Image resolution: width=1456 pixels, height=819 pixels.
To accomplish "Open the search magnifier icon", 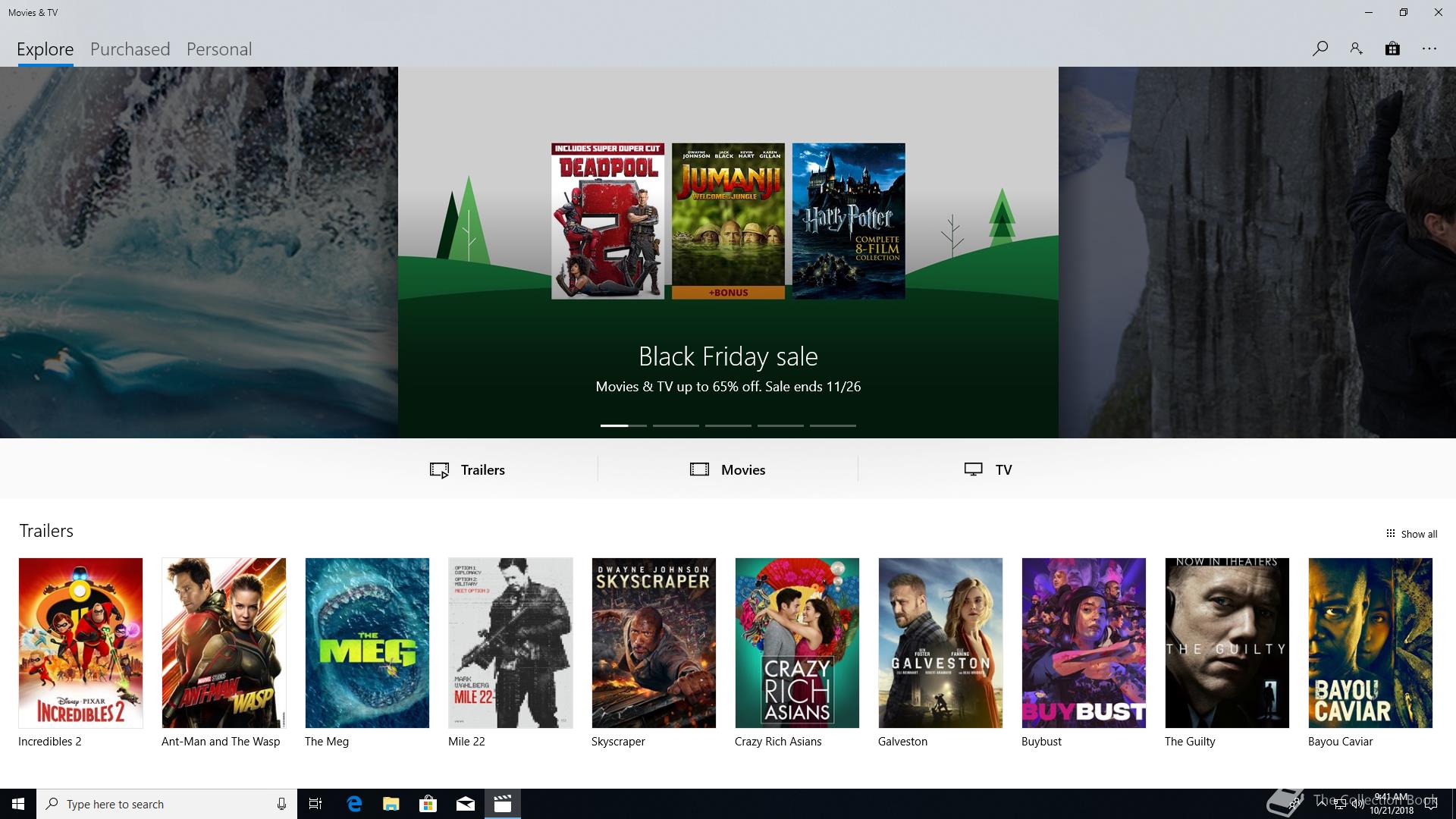I will (1319, 49).
